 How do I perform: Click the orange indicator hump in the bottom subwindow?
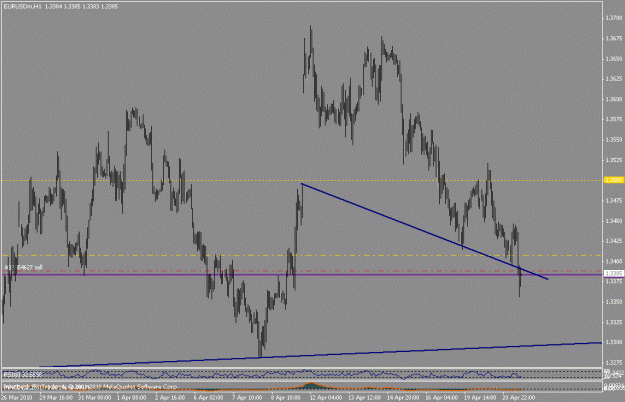(x=312, y=386)
